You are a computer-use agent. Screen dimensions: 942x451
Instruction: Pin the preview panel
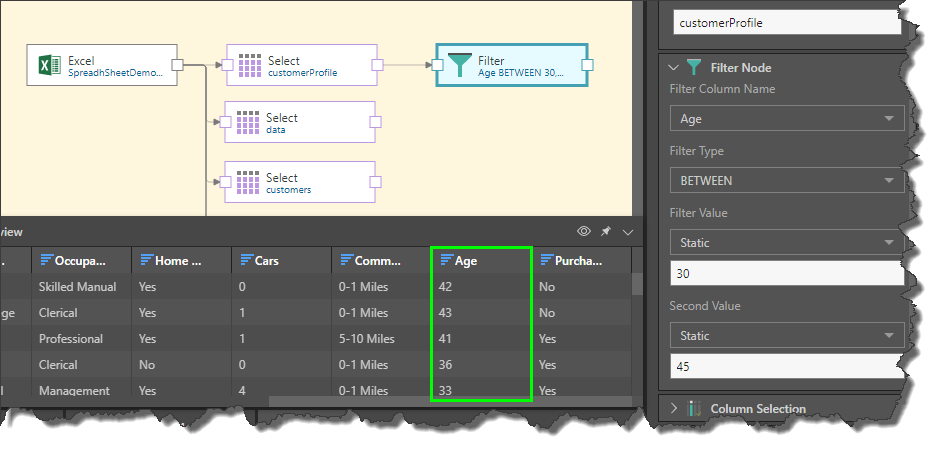click(x=606, y=231)
